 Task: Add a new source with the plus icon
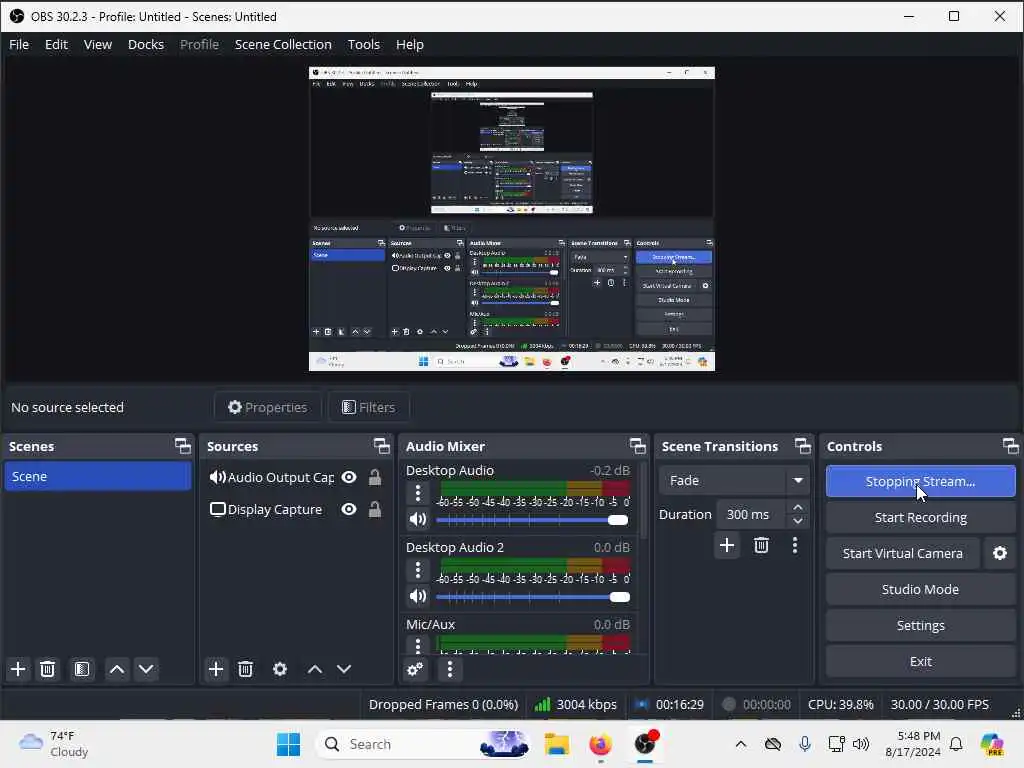tap(216, 669)
